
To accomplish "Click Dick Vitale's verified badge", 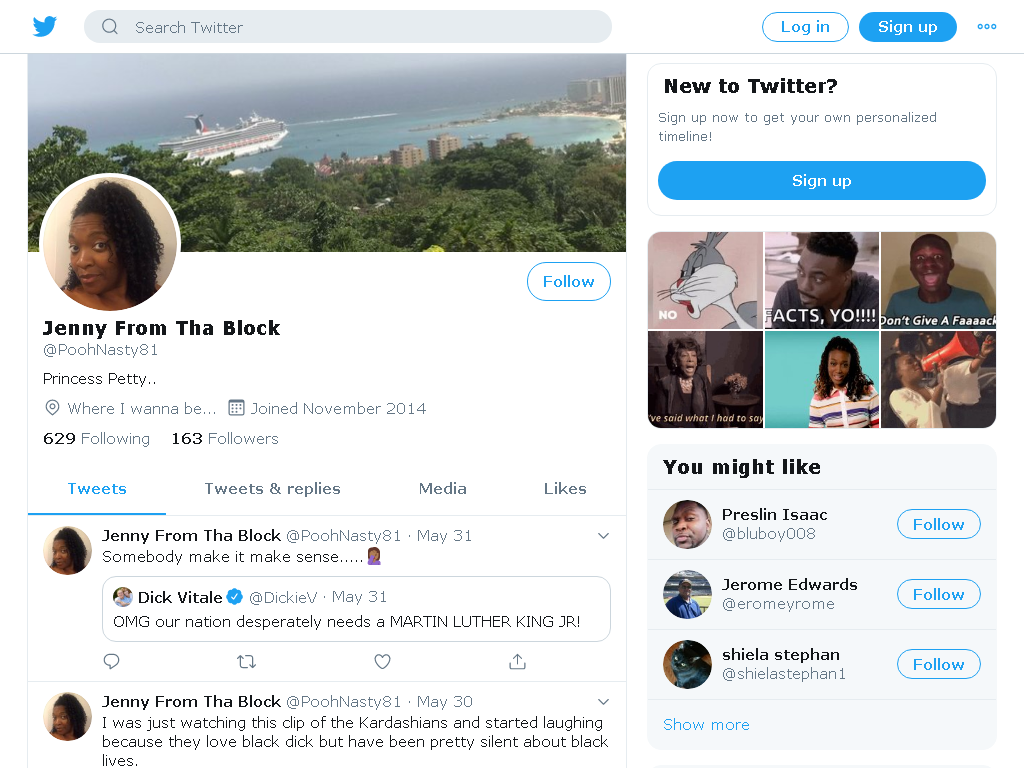I will 234,596.
